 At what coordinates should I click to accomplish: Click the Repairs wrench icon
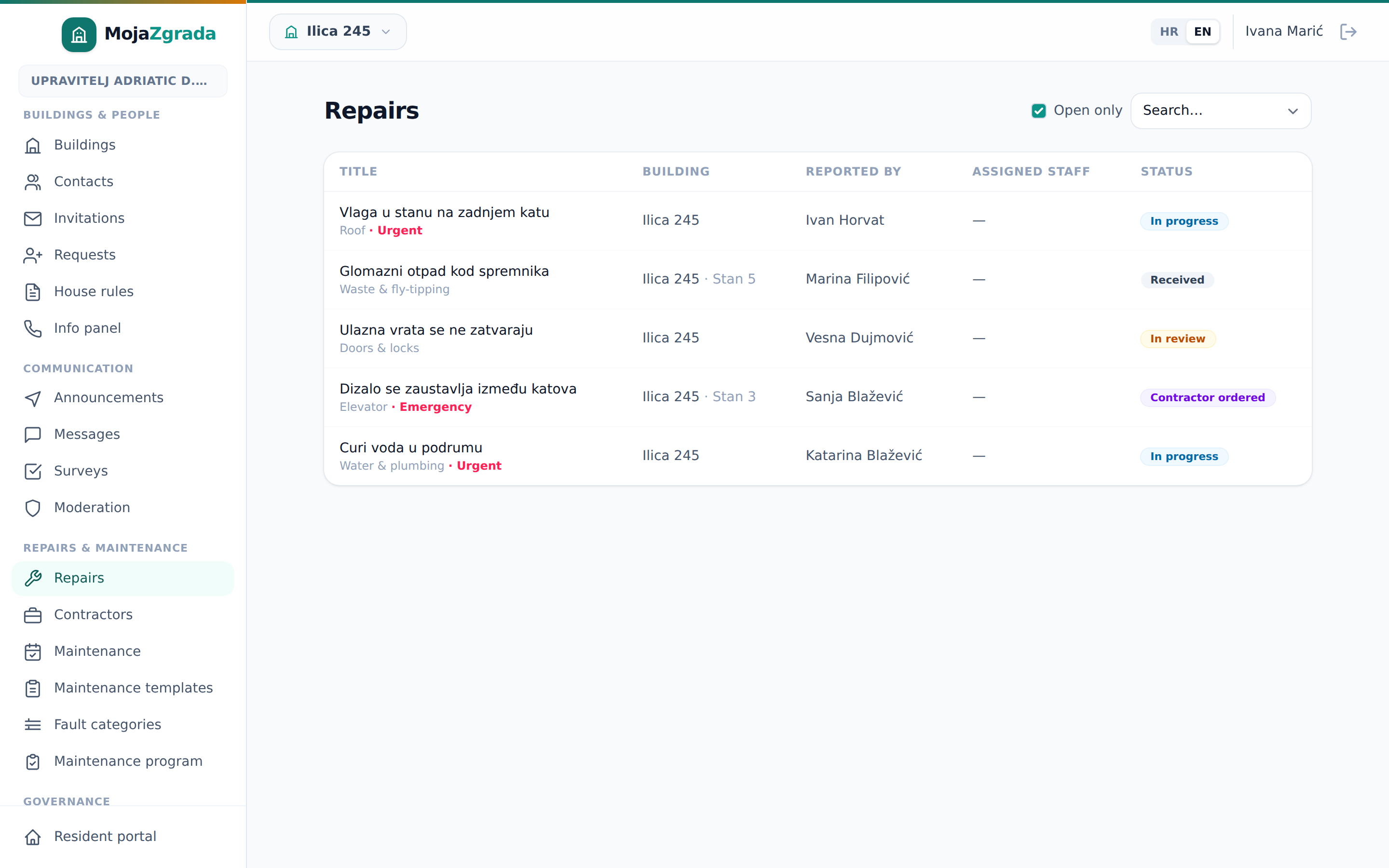click(33, 578)
